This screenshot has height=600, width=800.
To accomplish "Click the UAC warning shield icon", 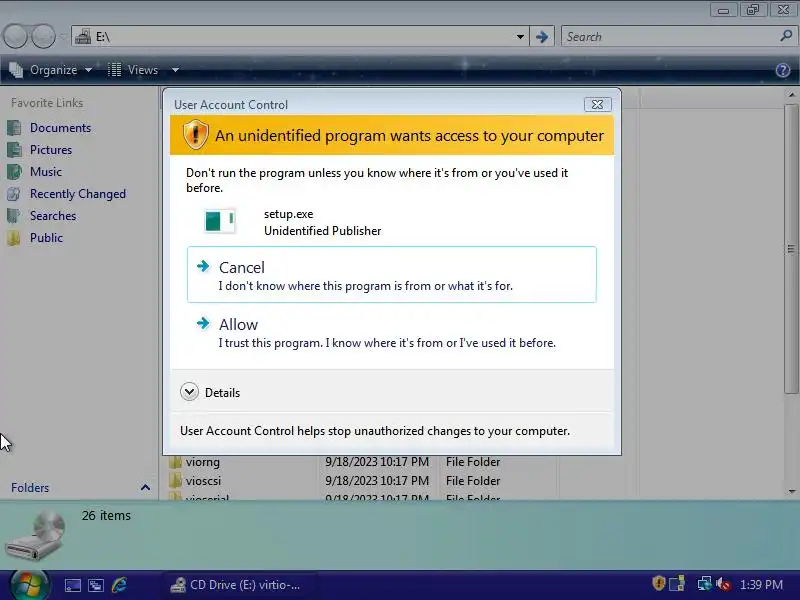I will coord(195,135).
